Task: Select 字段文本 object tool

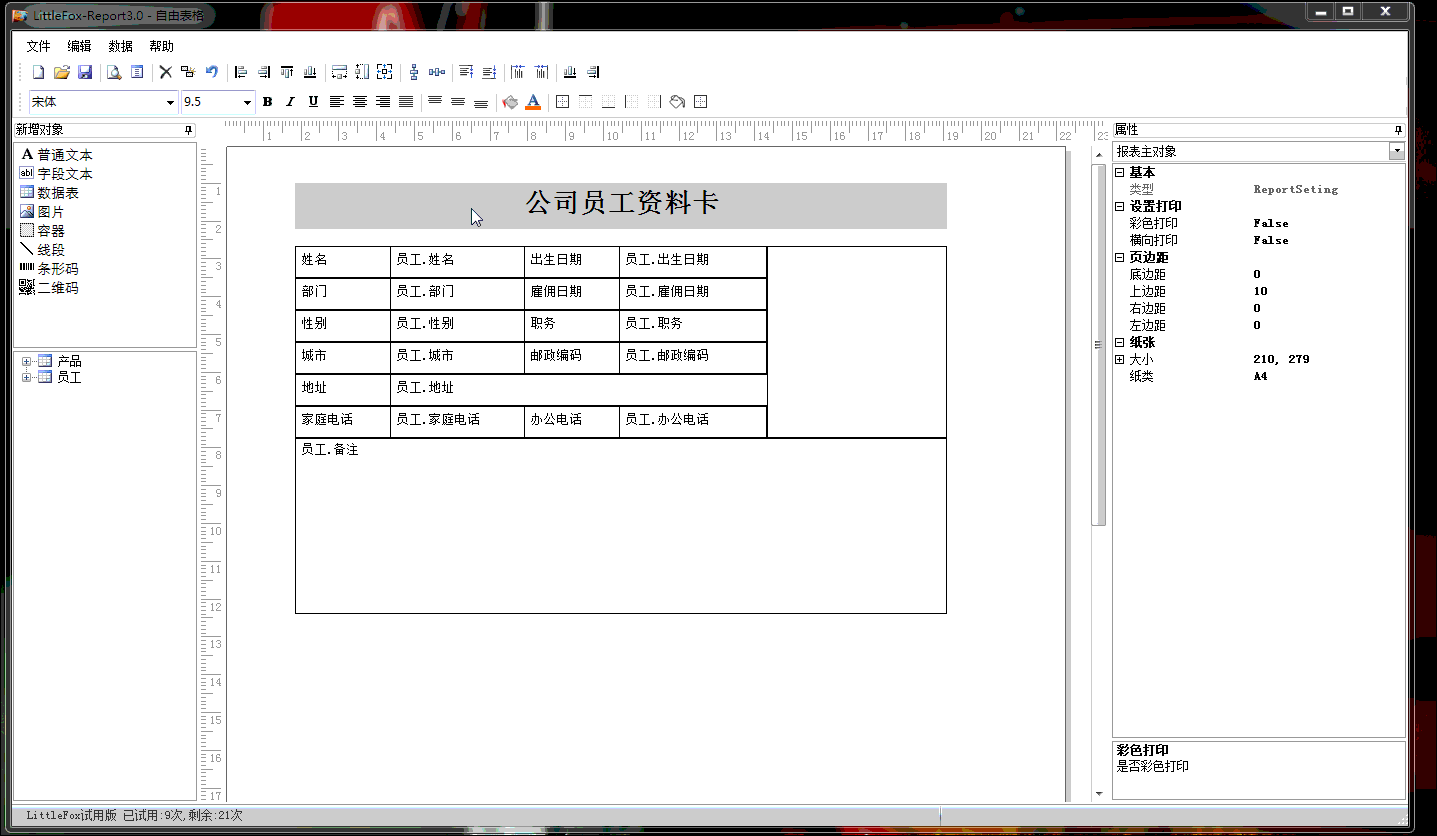Action: point(57,174)
